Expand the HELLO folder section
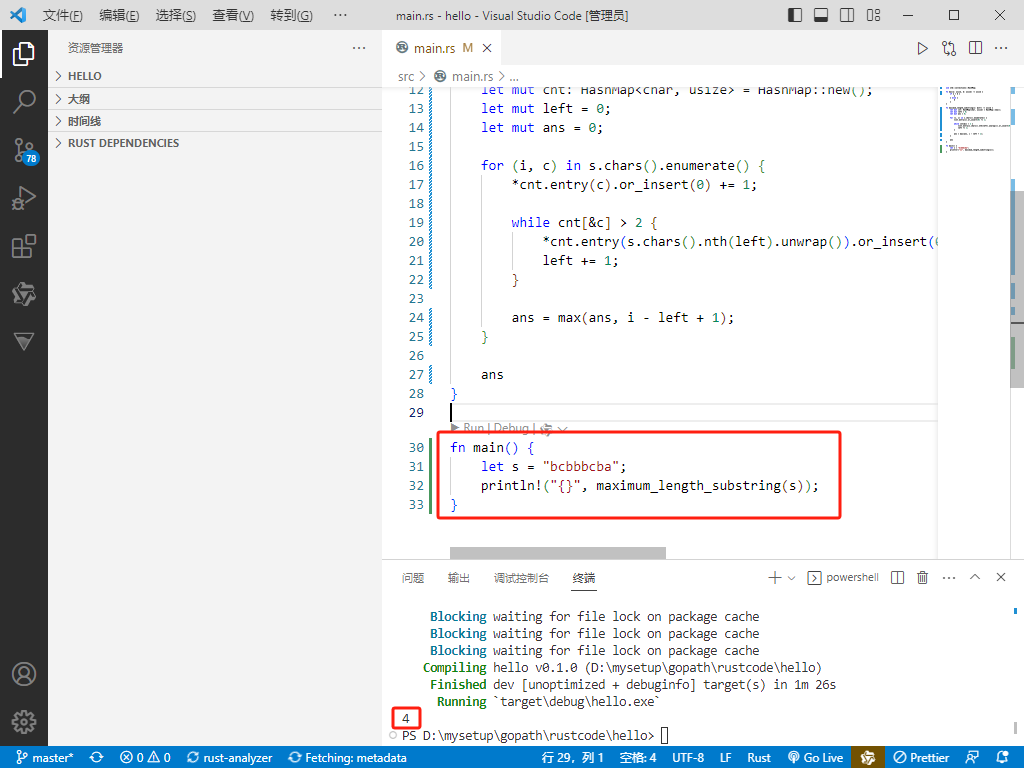Image resolution: width=1024 pixels, height=768 pixels. pos(215,76)
